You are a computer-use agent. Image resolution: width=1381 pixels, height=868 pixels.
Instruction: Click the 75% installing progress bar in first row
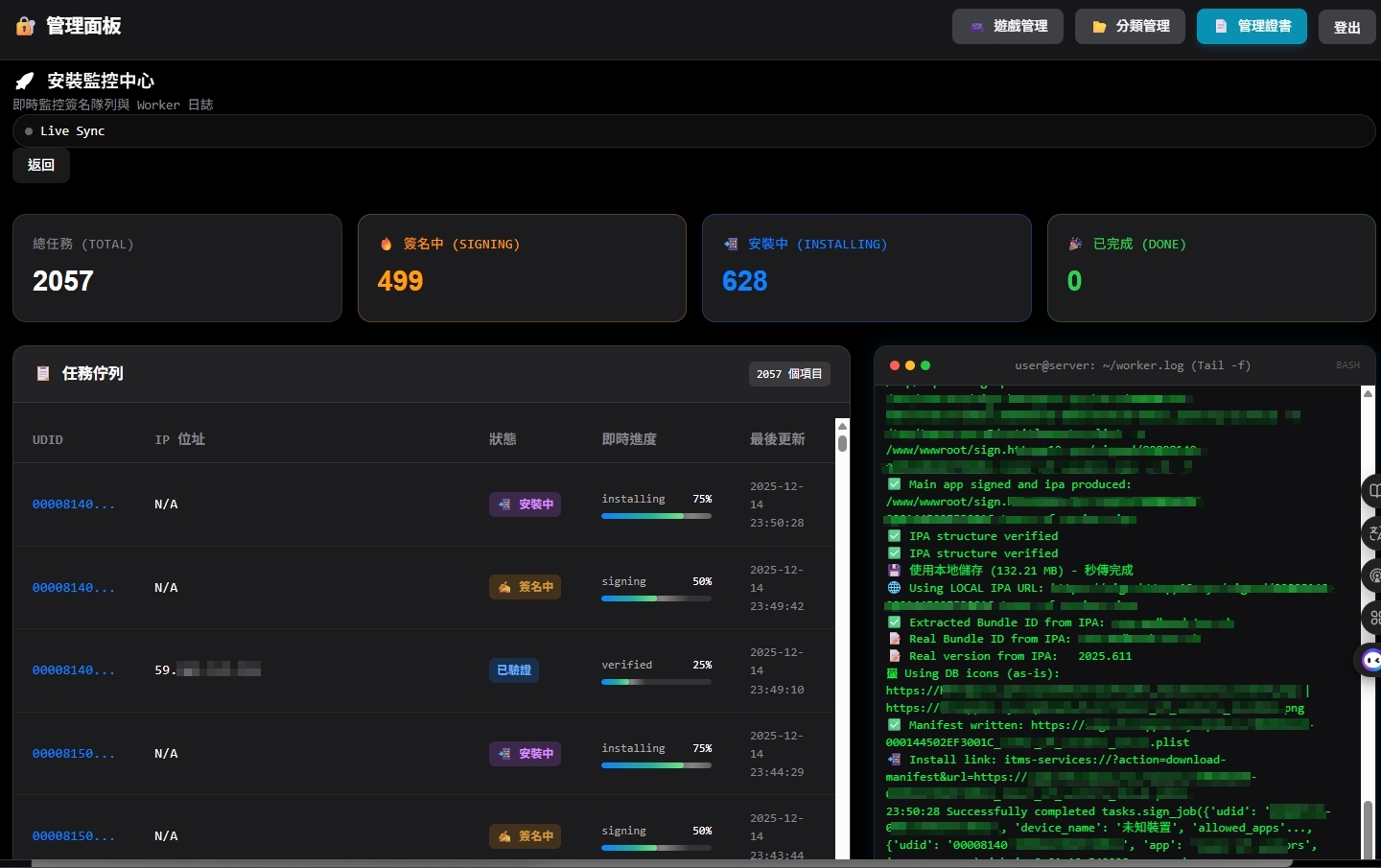[656, 516]
